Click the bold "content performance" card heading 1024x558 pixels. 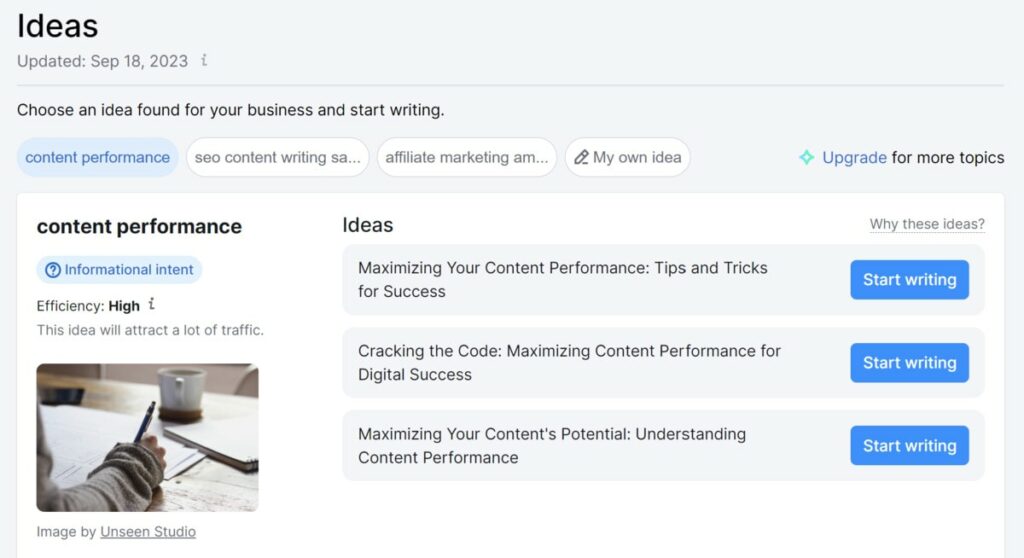point(139,227)
